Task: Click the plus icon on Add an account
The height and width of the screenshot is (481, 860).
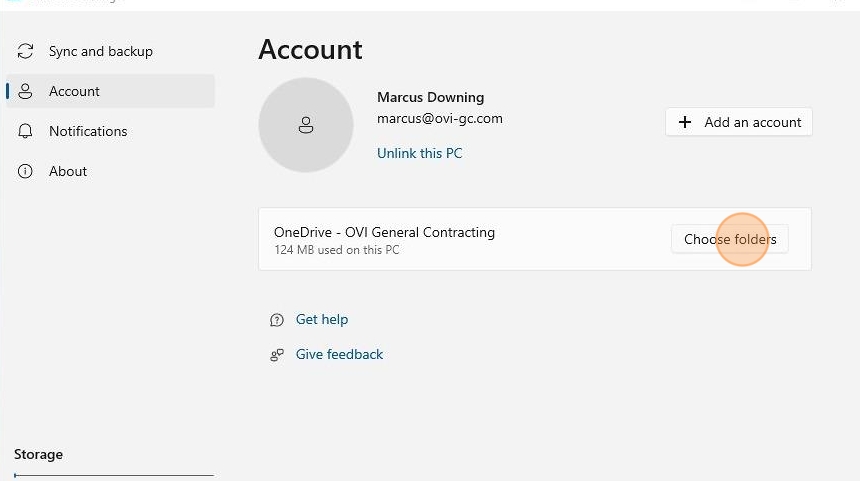Action: 685,122
